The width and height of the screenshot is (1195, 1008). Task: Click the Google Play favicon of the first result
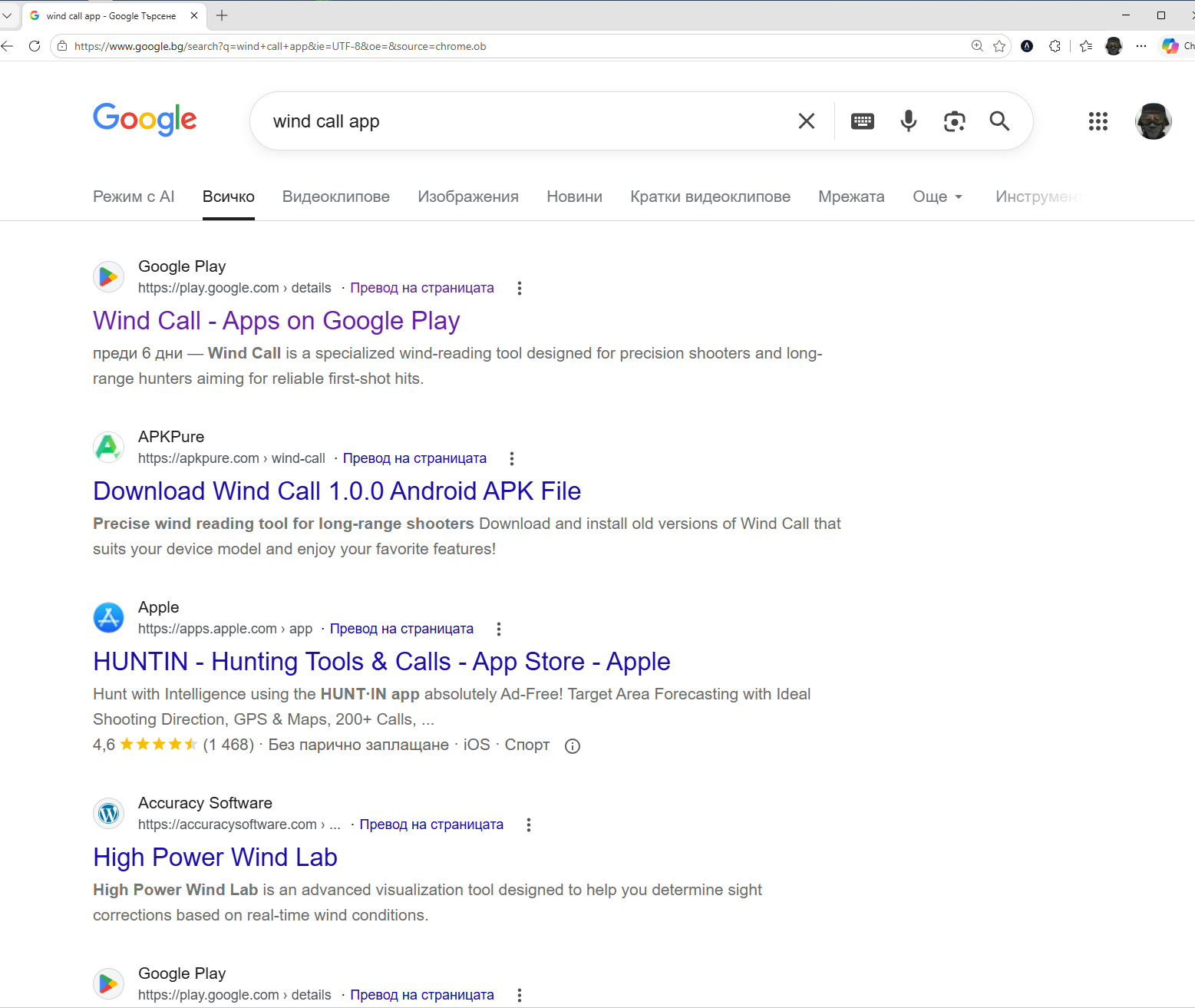pos(108,276)
